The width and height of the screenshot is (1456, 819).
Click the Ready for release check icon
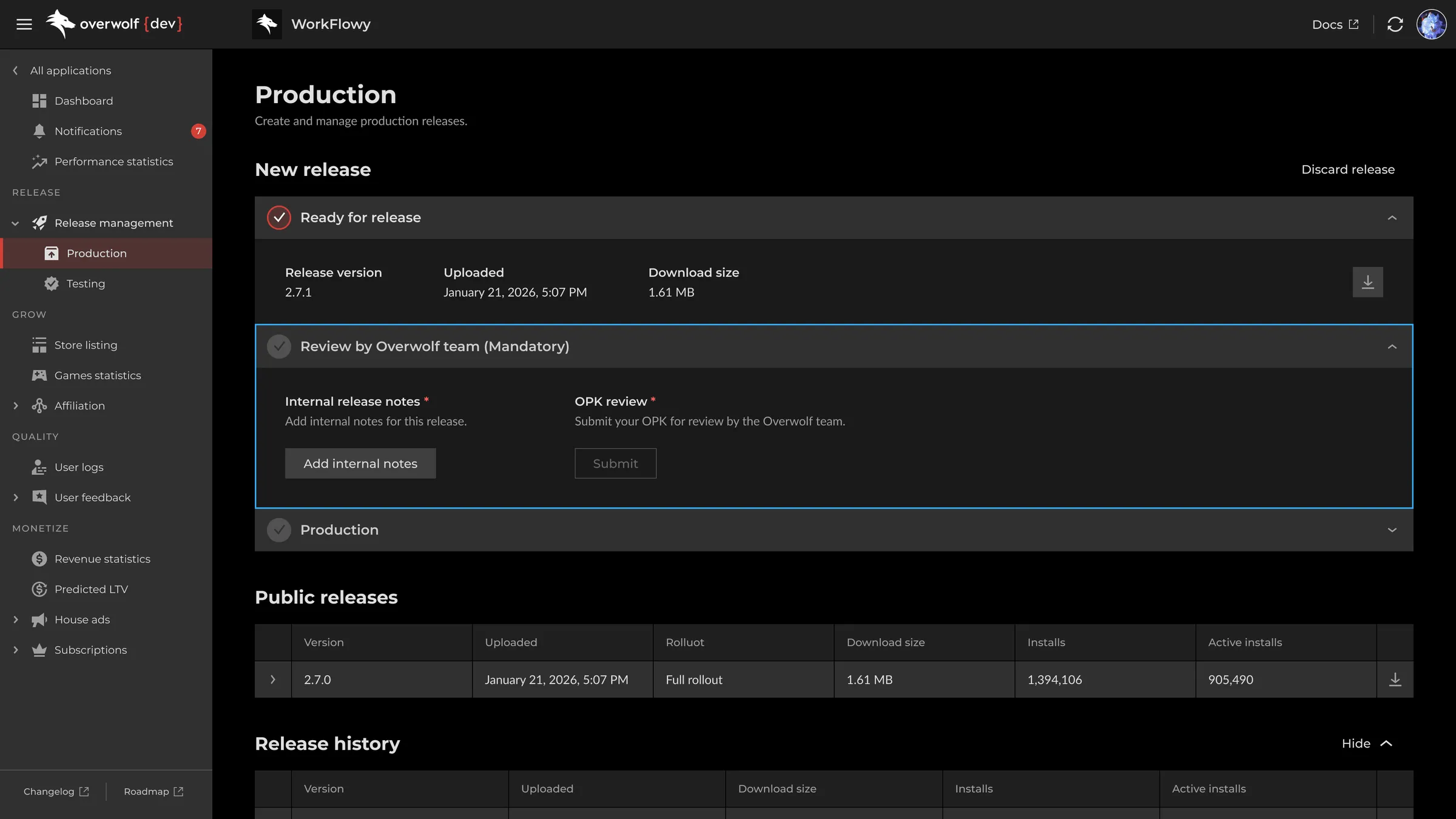pyautogui.click(x=279, y=218)
